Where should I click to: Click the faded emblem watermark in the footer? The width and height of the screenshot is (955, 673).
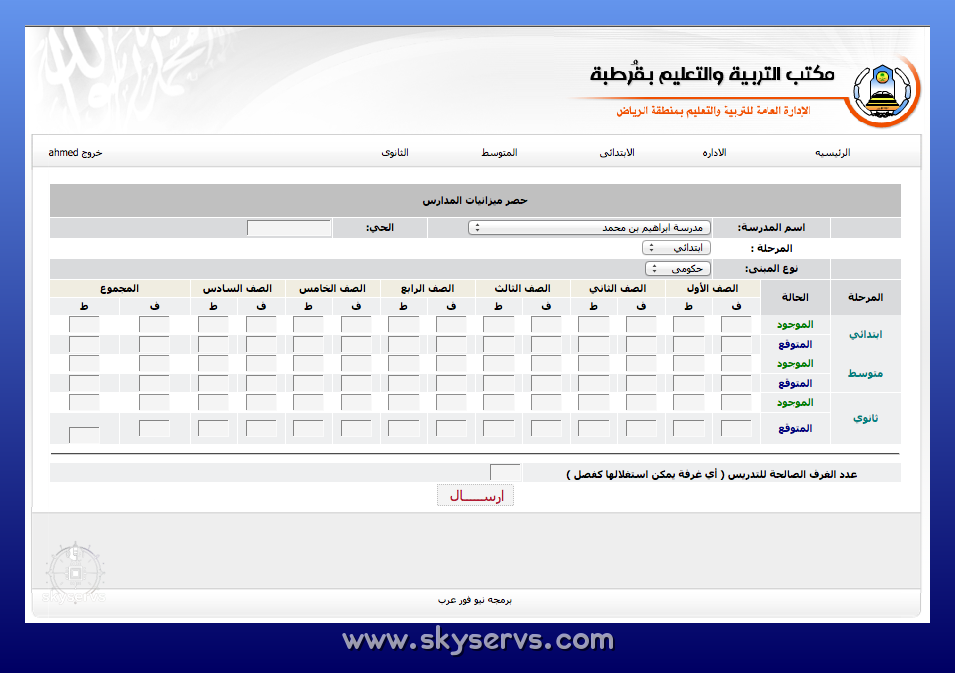74,573
